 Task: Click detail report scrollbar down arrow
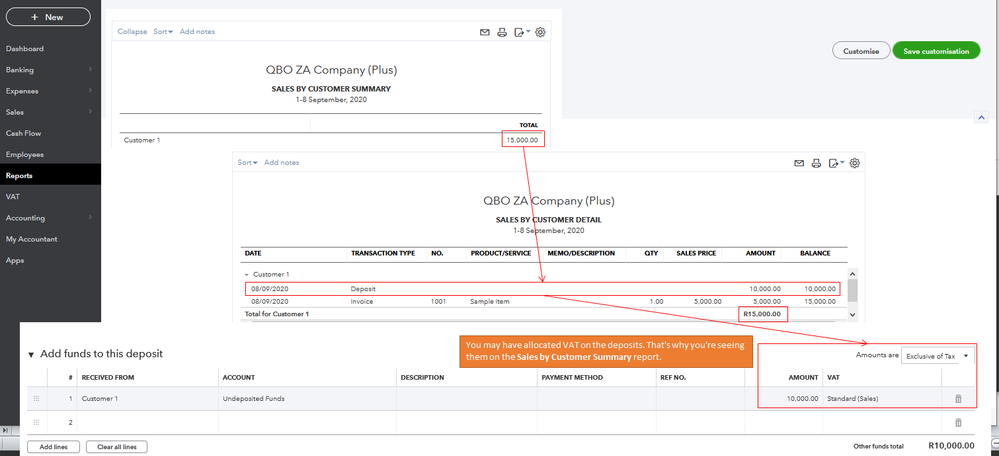853,315
